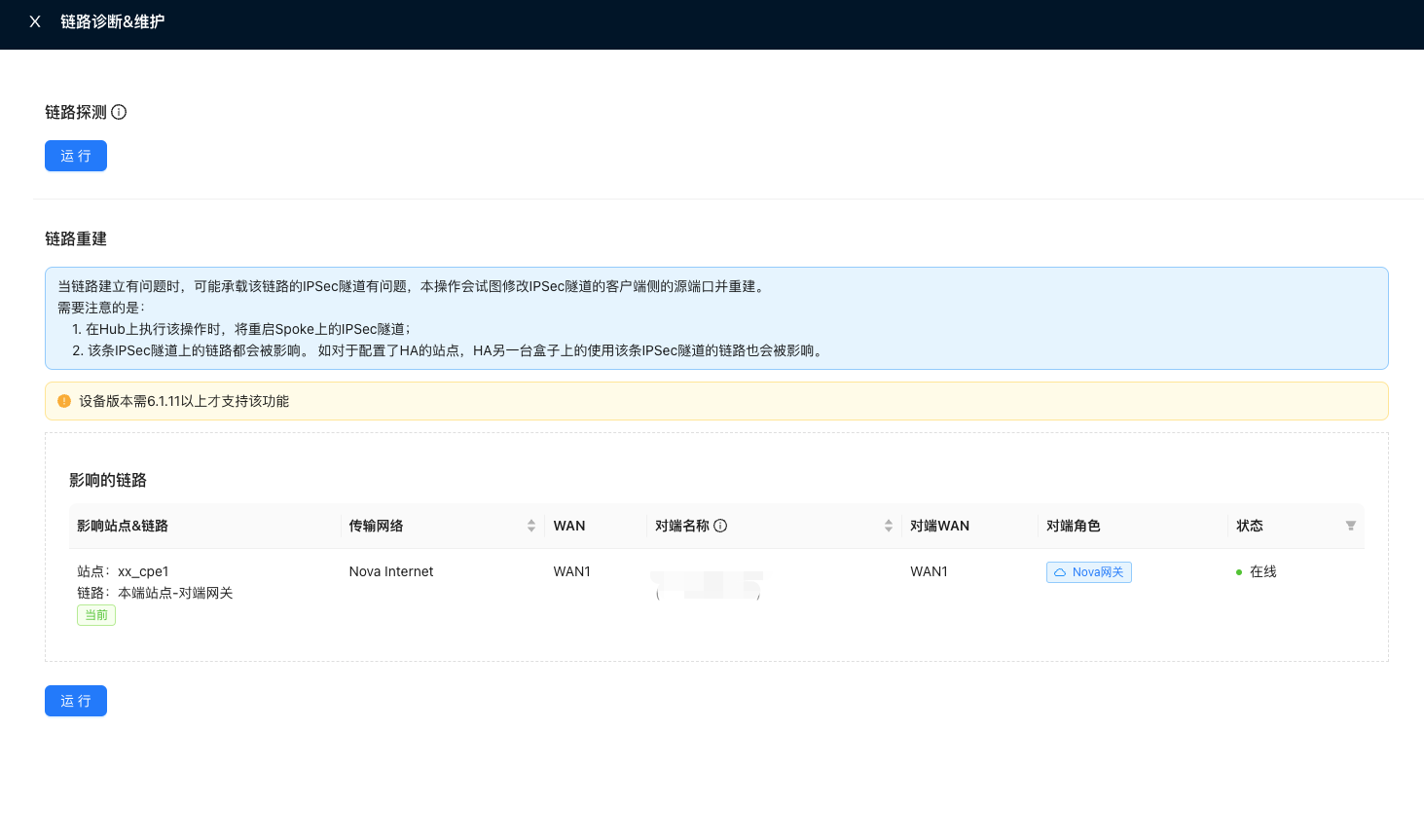Screen dimensions: 1424x840
Task: Select the 站点: xx_cpe1 text
Action: (123, 571)
